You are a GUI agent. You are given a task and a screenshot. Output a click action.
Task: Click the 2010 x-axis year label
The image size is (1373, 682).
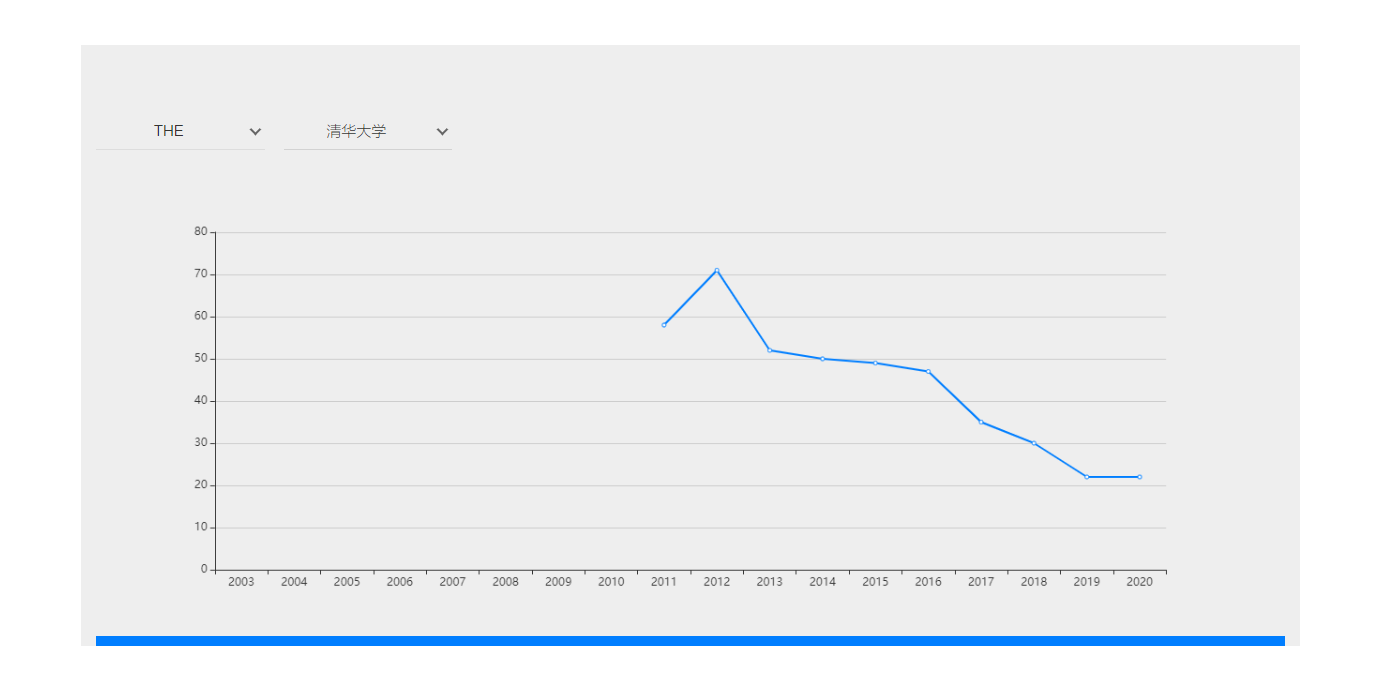click(x=611, y=582)
